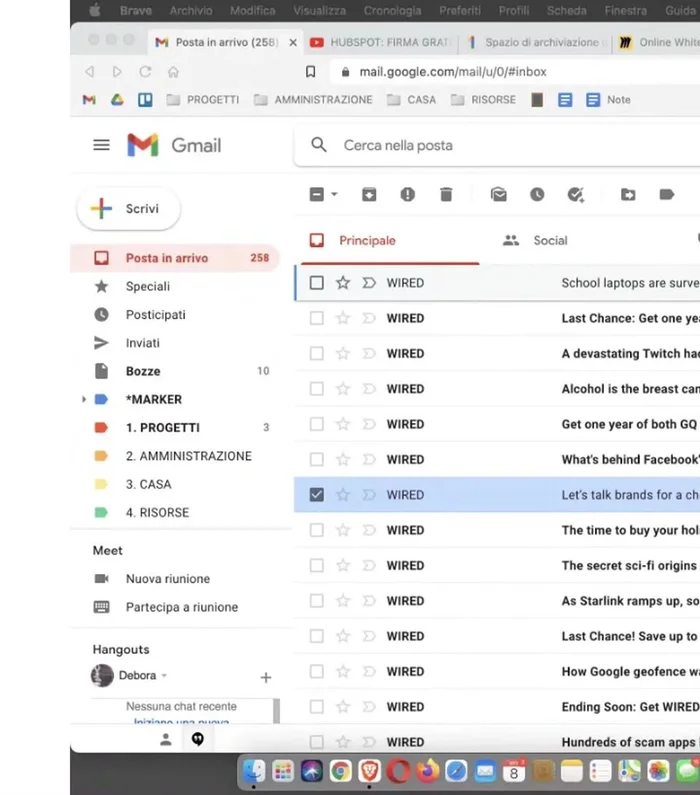Select checkbox for 'What's behind Facebook' email
The image size is (700, 795).
tap(317, 459)
